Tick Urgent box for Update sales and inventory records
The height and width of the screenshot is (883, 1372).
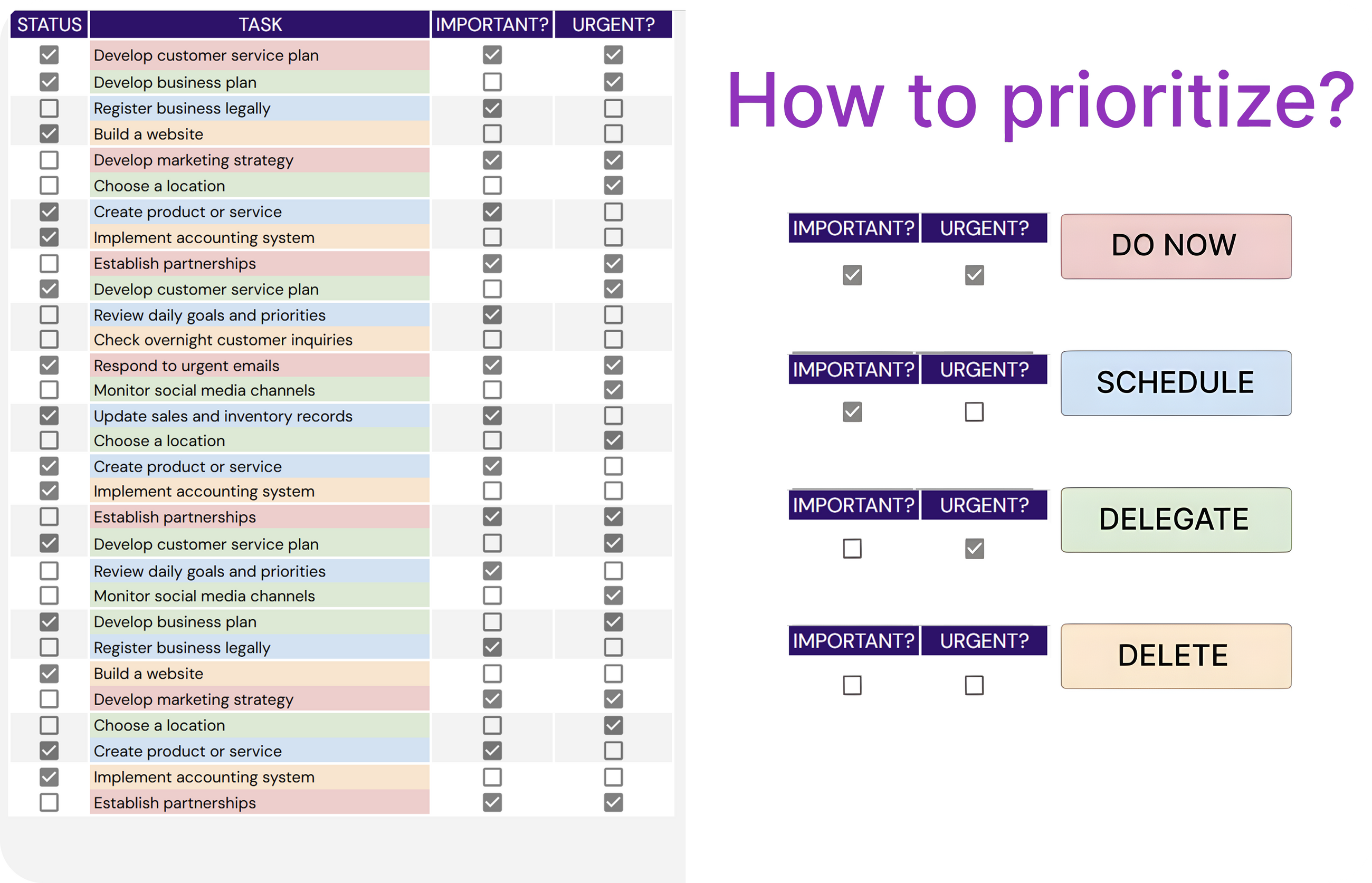coord(613,416)
